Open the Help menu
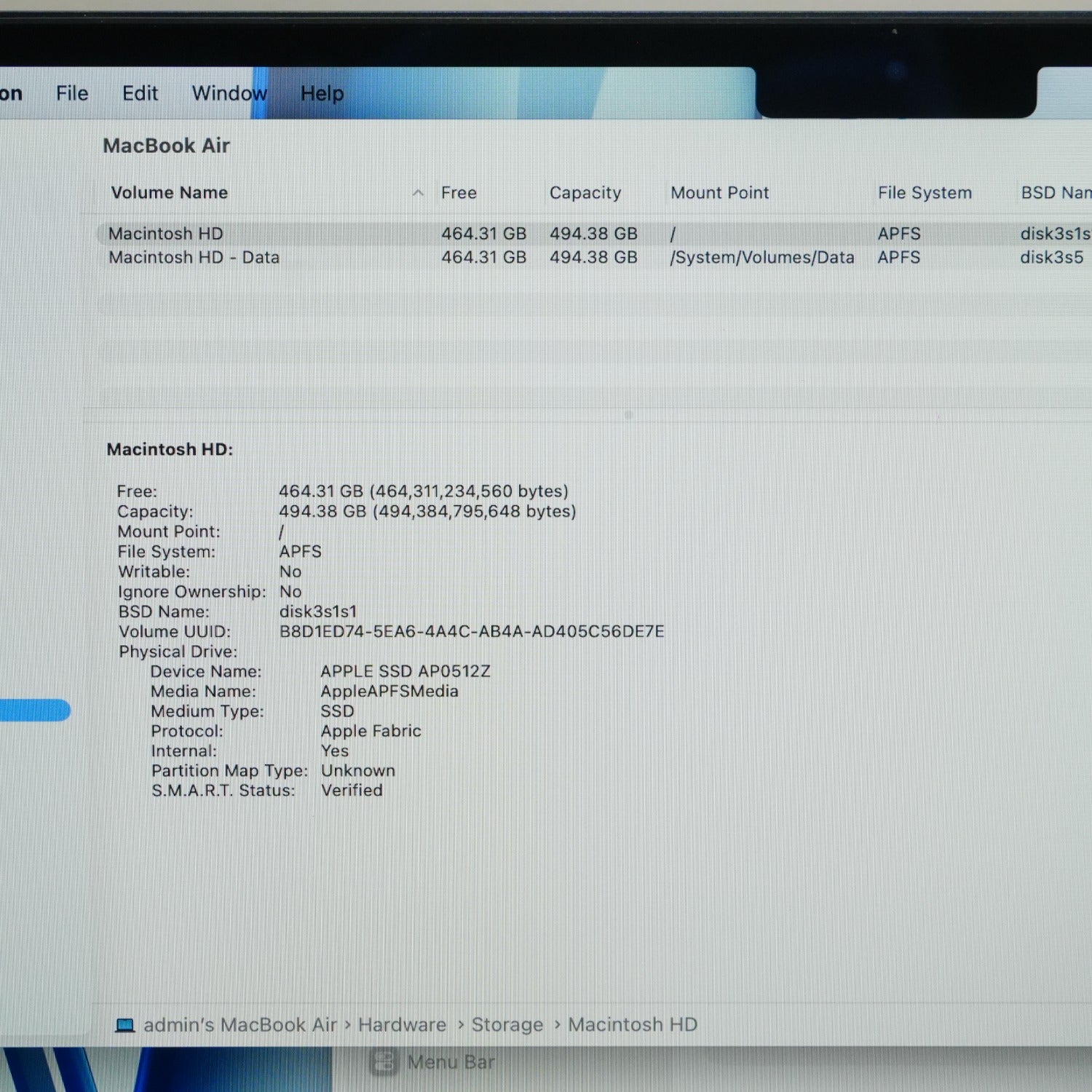This screenshot has height=1092, width=1092. click(322, 93)
